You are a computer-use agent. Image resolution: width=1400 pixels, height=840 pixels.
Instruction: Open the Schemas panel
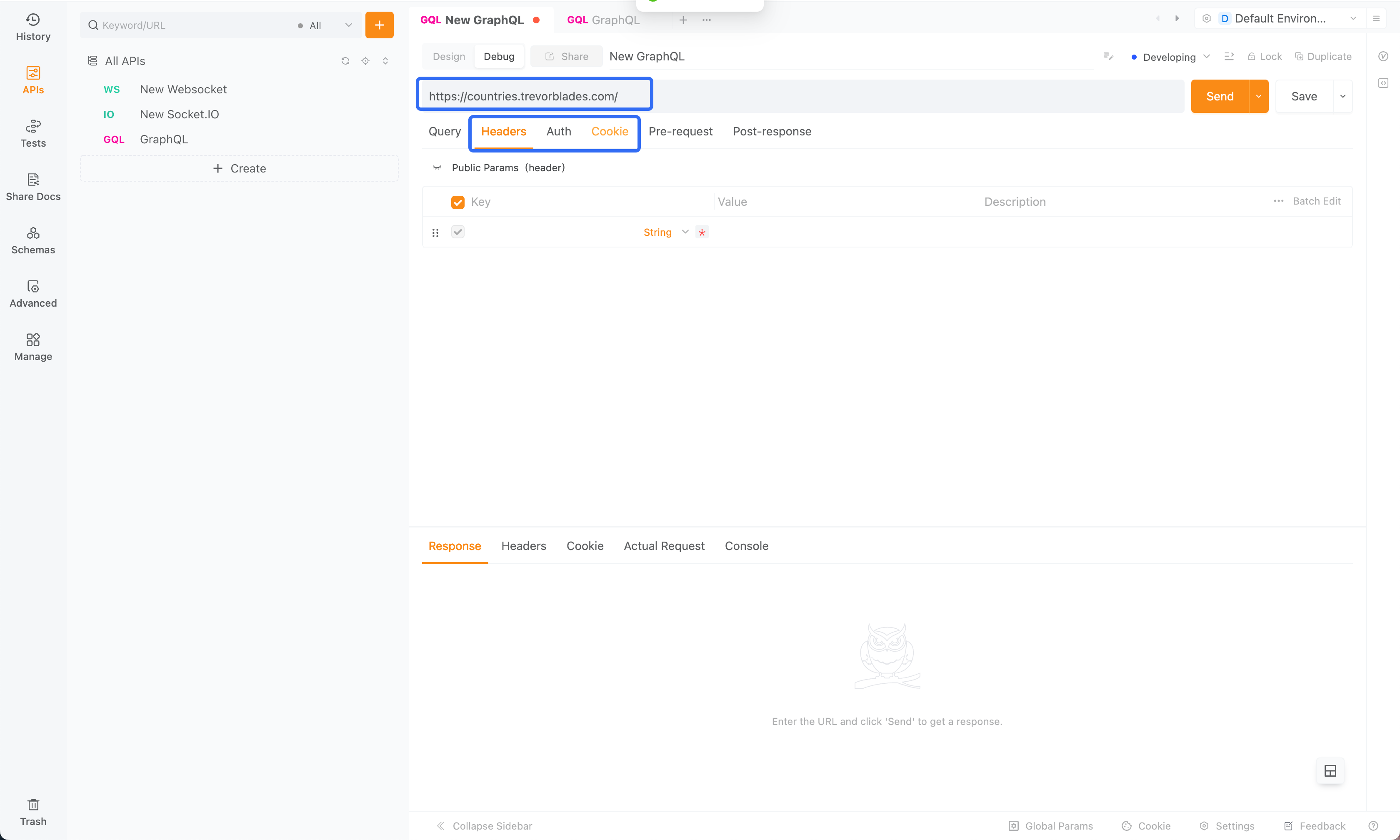tap(33, 239)
